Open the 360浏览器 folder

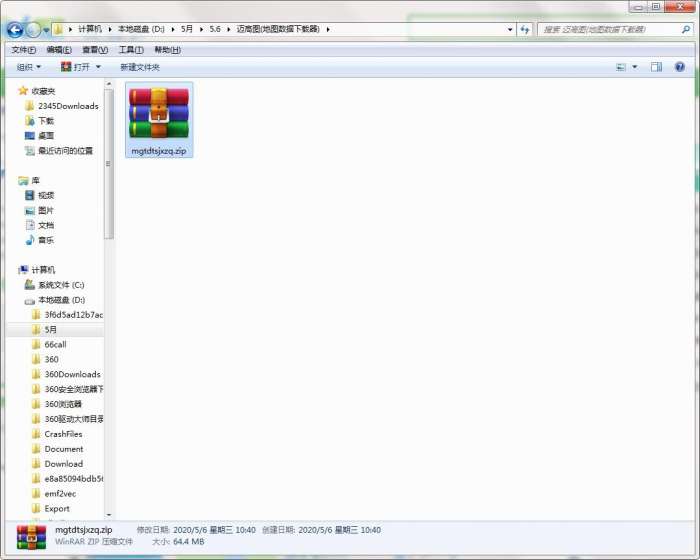[x=62, y=404]
